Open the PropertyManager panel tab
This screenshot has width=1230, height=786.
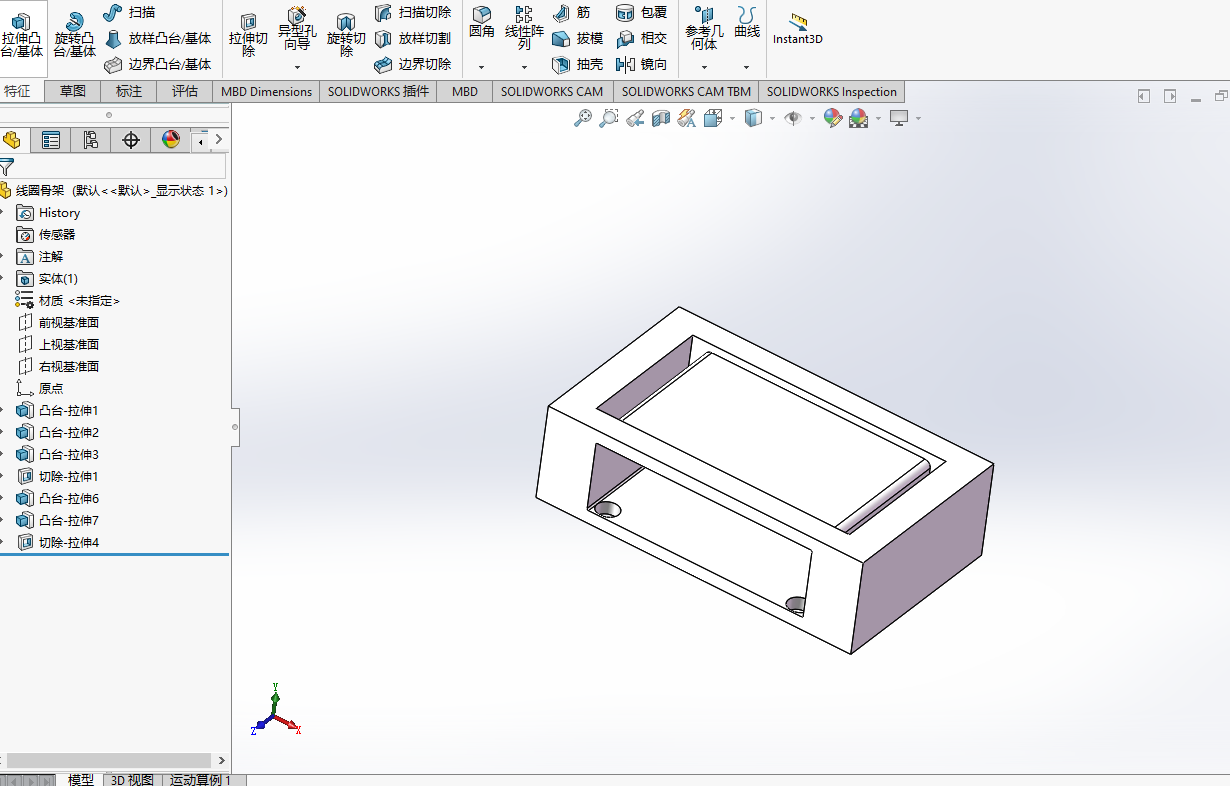51,140
